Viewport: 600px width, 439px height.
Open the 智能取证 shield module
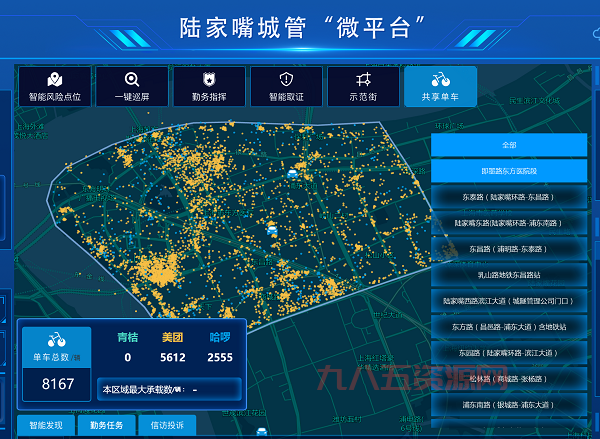(x=286, y=86)
